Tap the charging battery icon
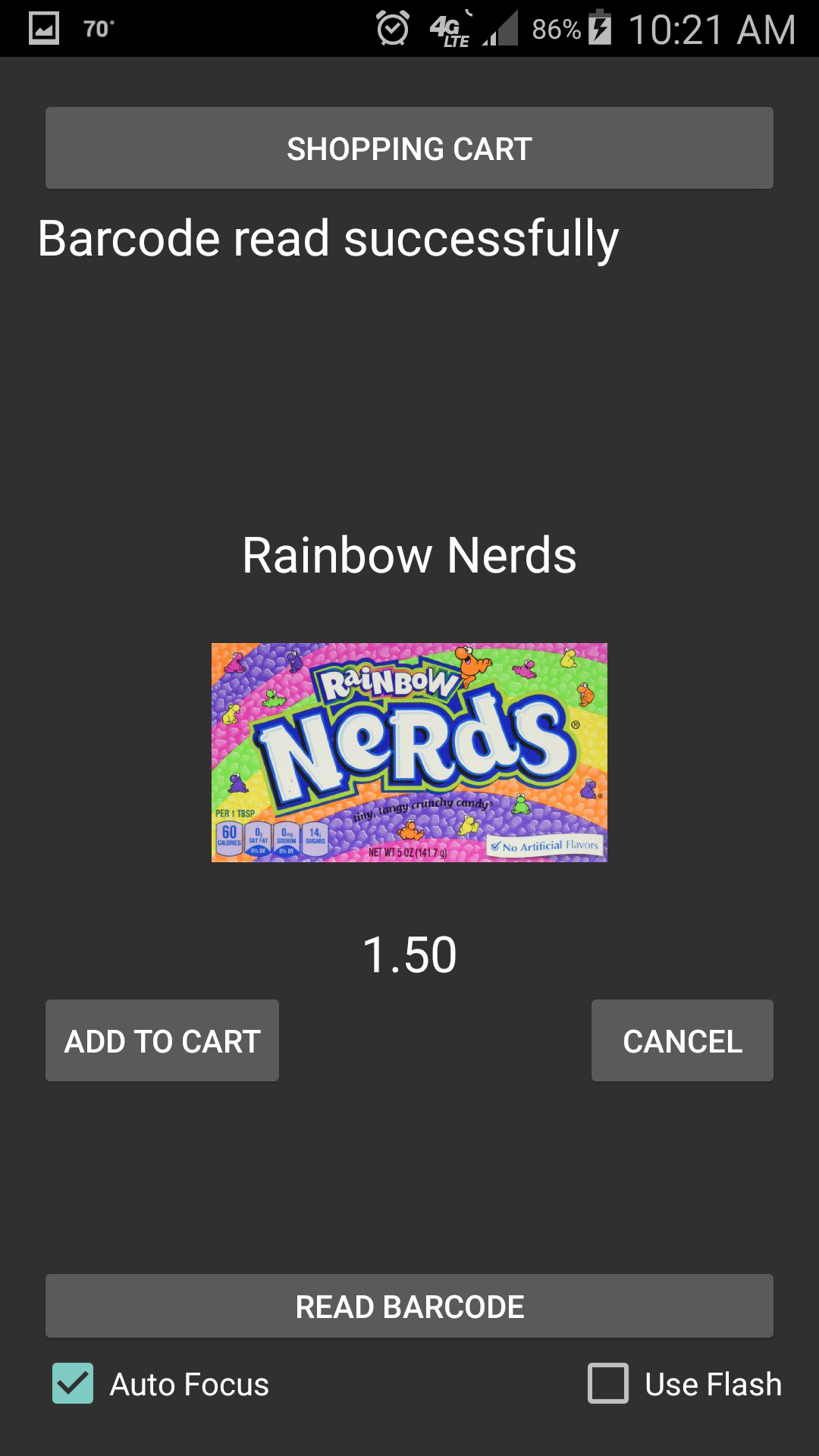The image size is (819, 1456). click(600, 27)
